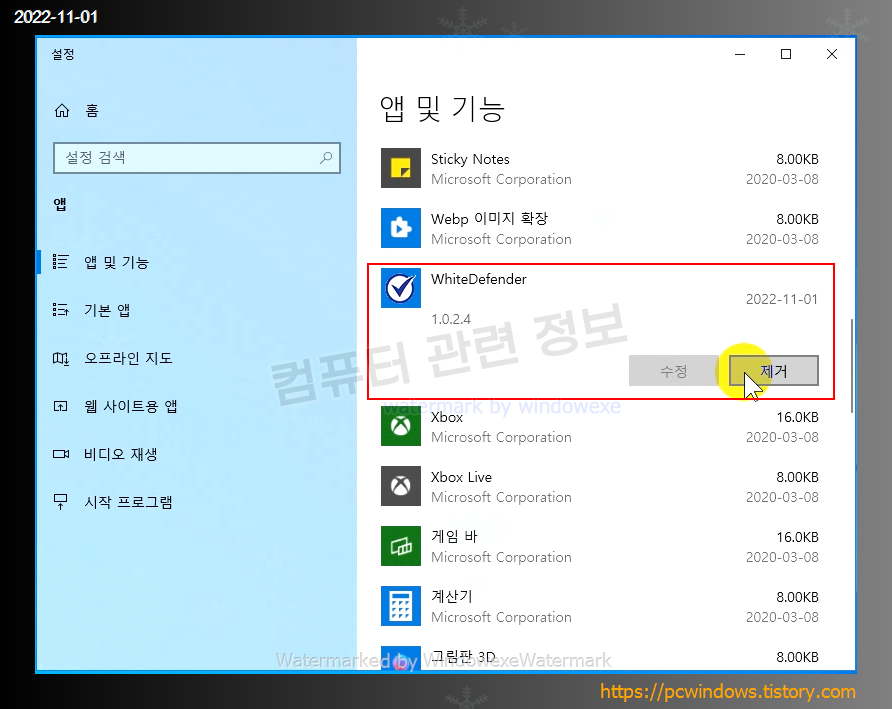Click the grayed 수정 modify button
892x709 pixels.
tap(674, 371)
